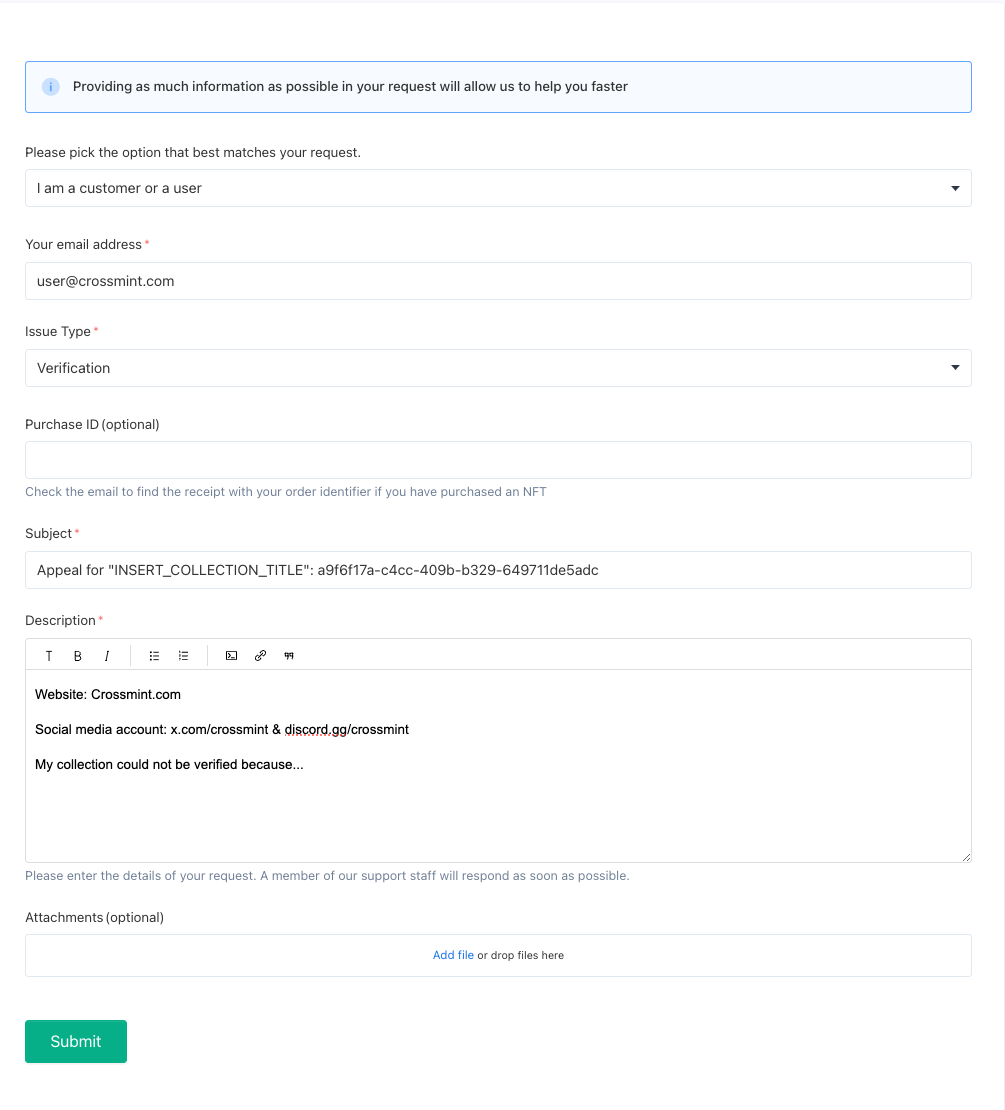Toggle italic formatting in the description
The height and width of the screenshot is (1110, 1005).
107,656
